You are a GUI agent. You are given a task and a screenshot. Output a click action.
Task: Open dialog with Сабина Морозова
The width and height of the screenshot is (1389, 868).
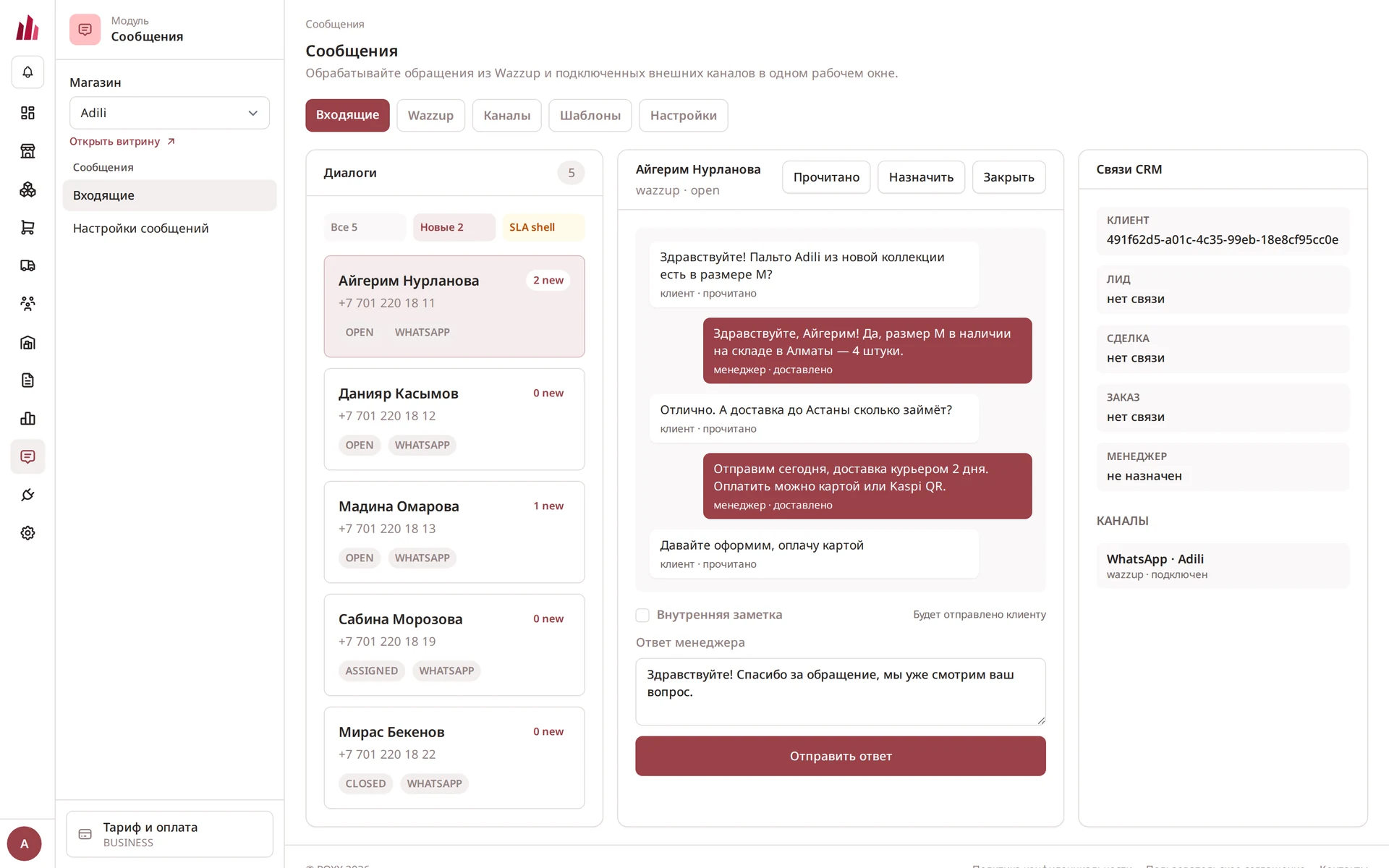[454, 645]
